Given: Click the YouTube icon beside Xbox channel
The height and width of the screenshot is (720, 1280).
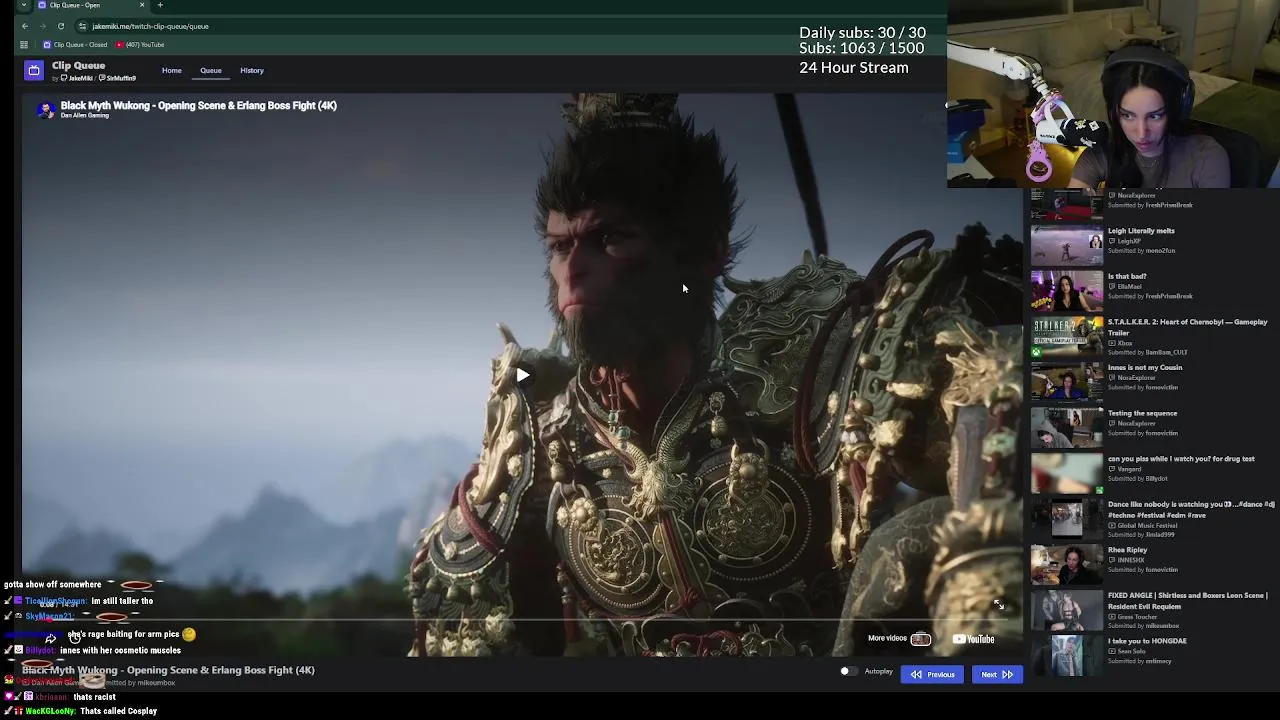Looking at the screenshot, I should point(1111,343).
